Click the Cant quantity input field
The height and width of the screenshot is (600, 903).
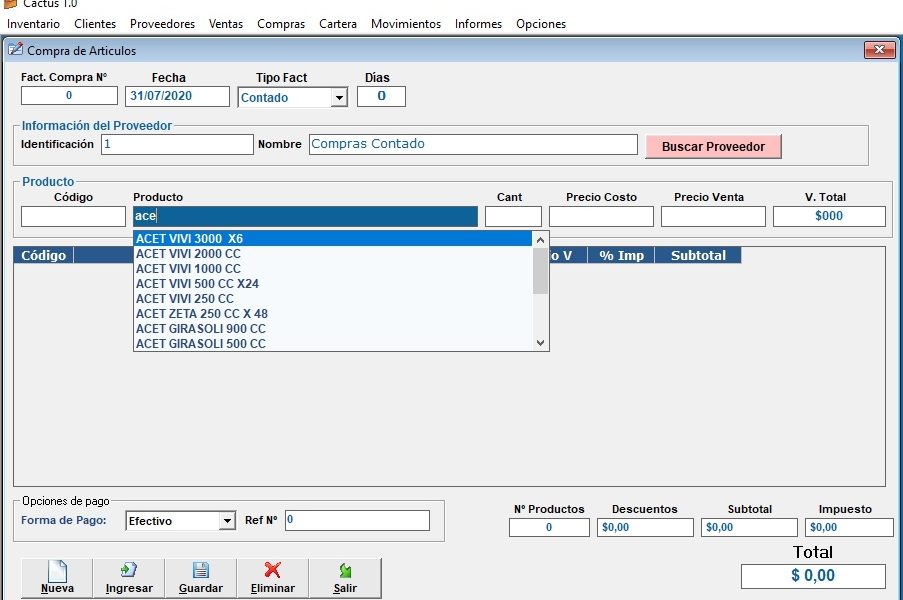coord(513,217)
